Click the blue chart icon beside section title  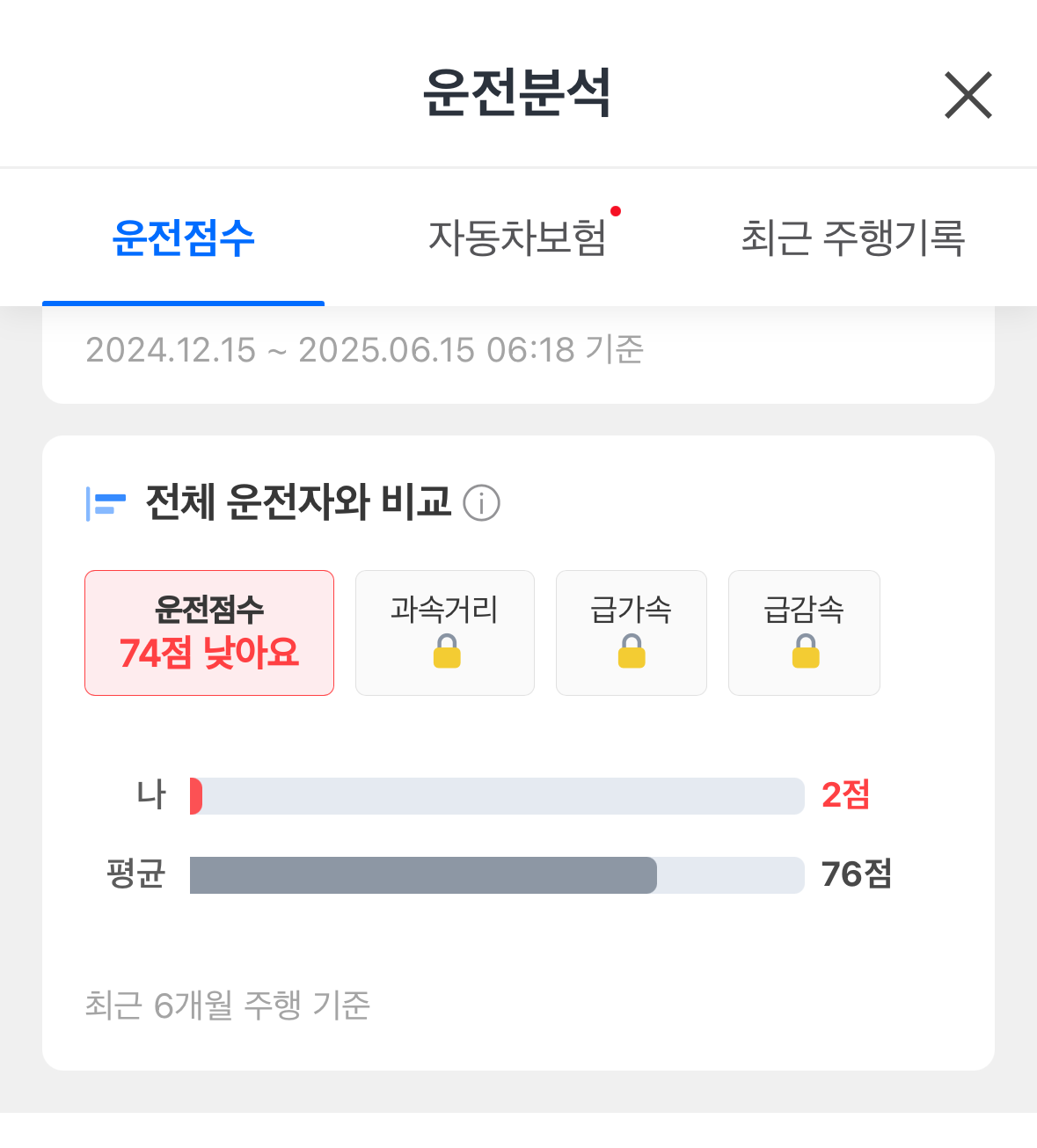[106, 504]
